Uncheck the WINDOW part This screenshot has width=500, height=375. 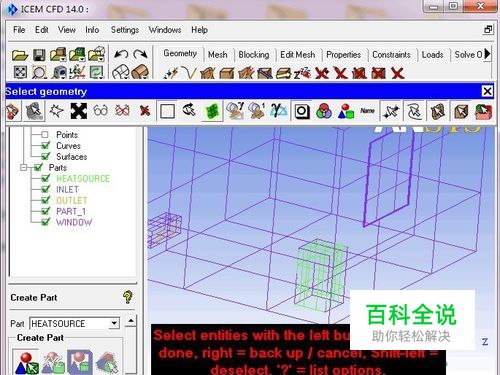46,222
